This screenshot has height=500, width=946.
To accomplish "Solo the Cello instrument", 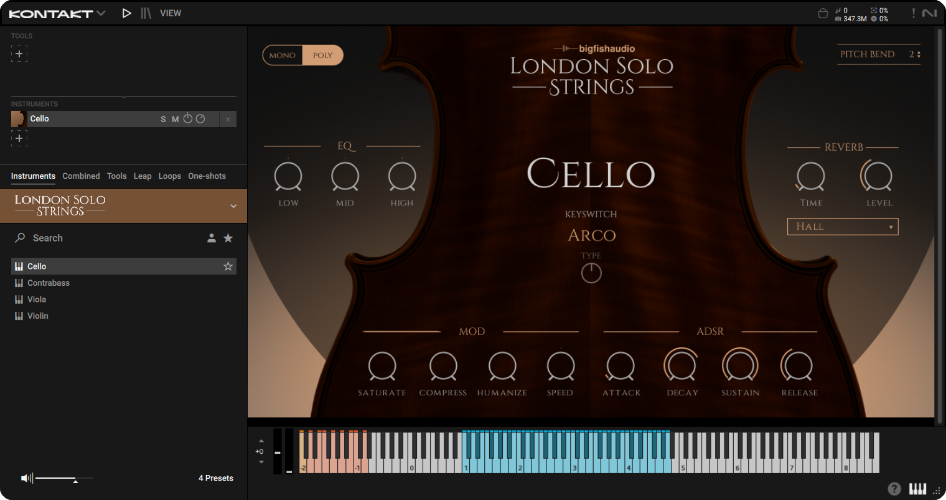I will click(x=163, y=119).
